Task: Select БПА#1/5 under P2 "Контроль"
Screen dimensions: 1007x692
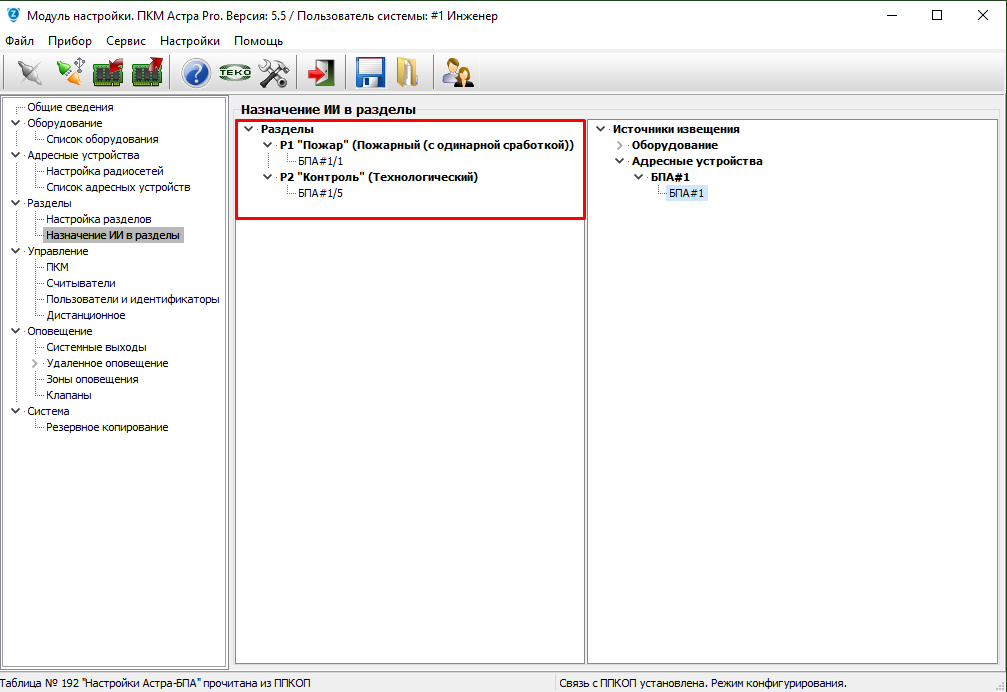Action: pos(320,193)
